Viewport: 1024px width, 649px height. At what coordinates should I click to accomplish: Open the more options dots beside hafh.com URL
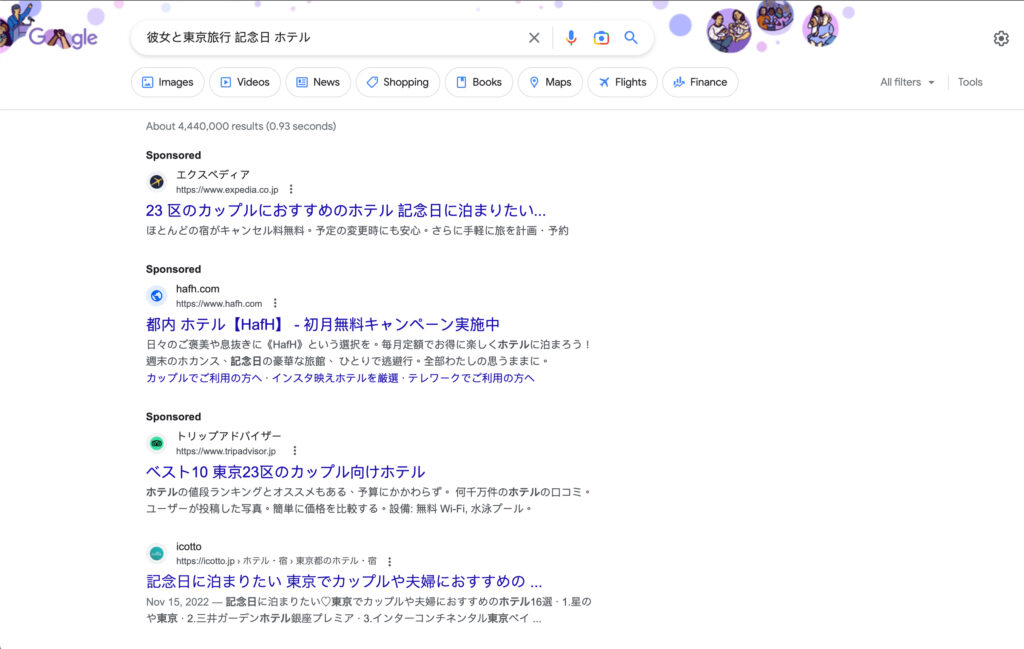[x=275, y=303]
